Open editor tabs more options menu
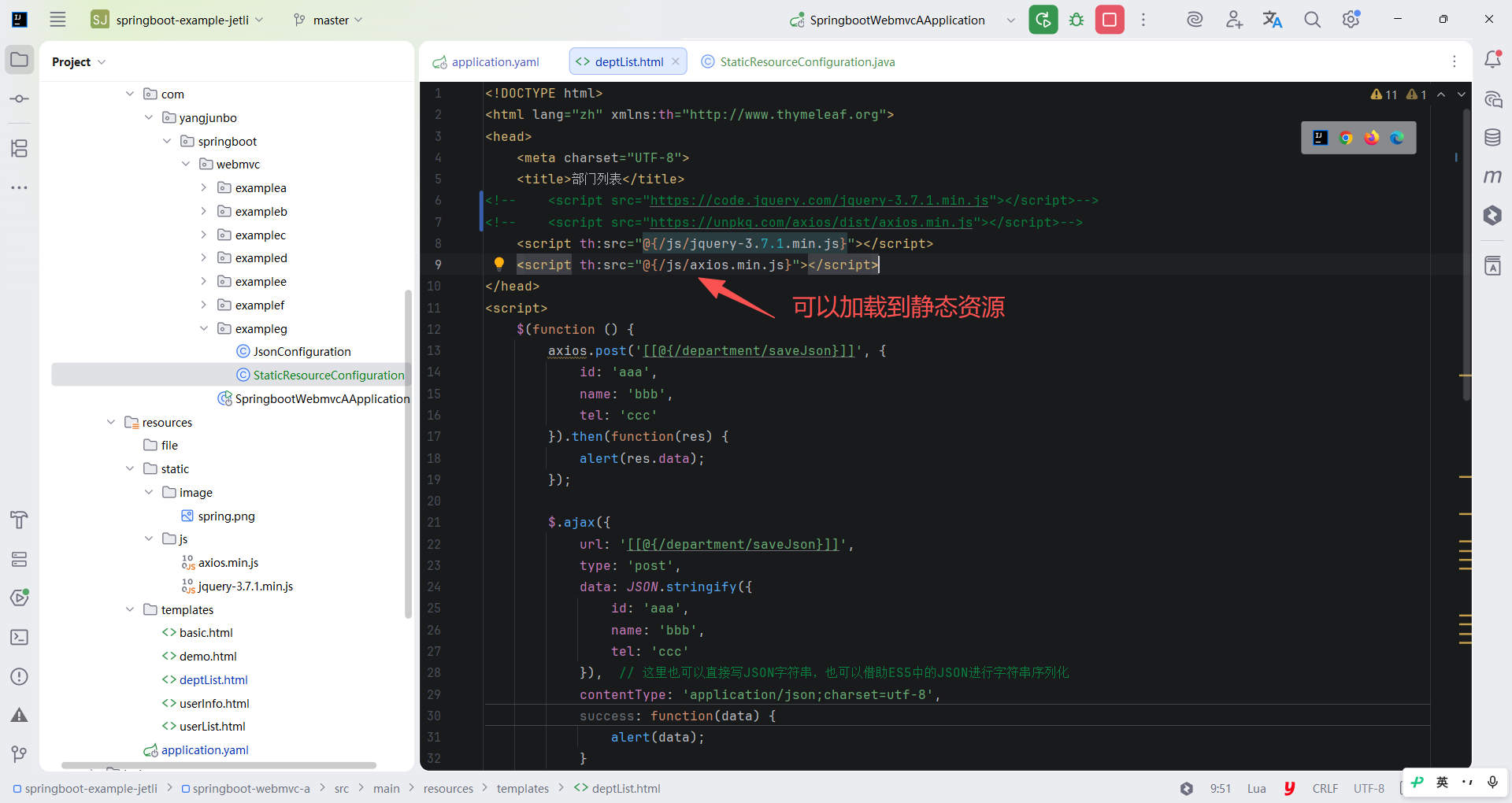 (x=1455, y=61)
